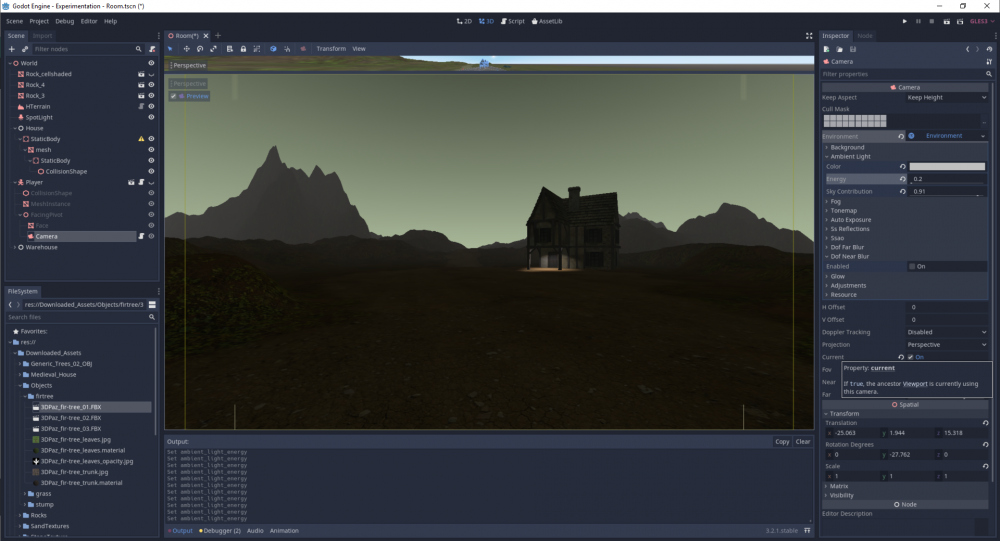
Task: Expand the Background section
Action: (845, 147)
